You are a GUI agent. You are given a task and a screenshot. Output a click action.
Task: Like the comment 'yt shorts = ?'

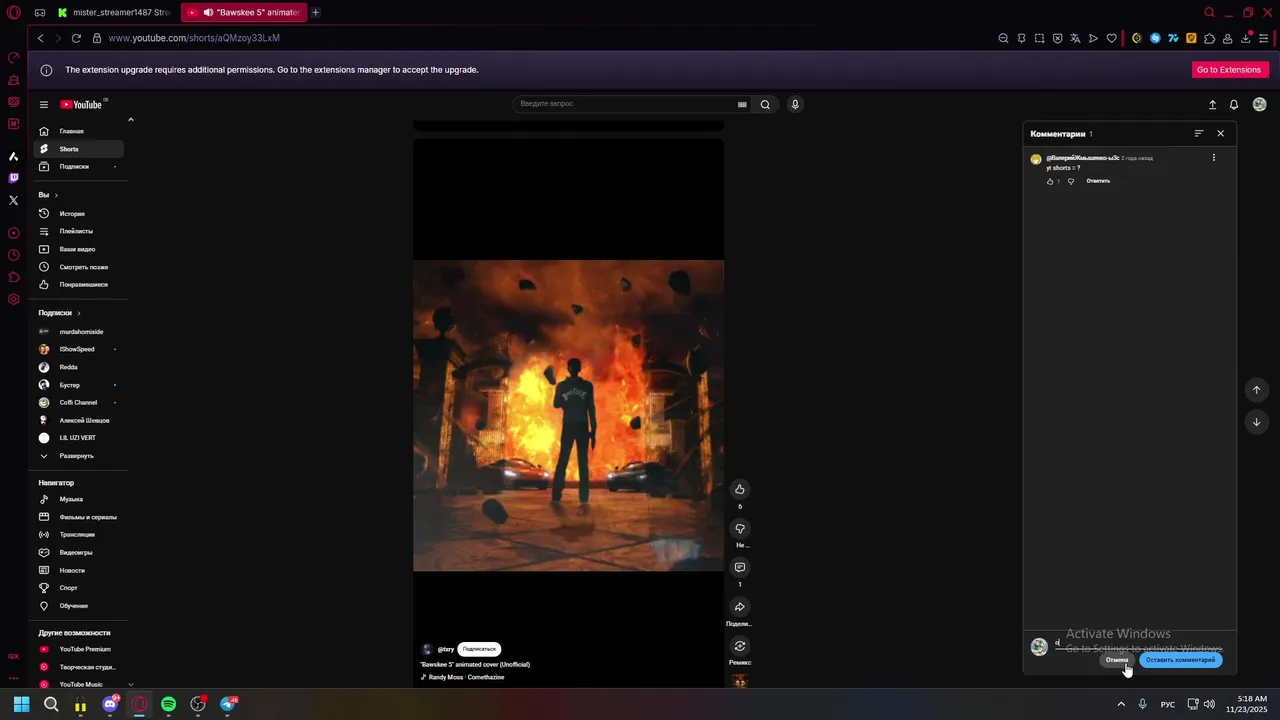click(x=1050, y=181)
